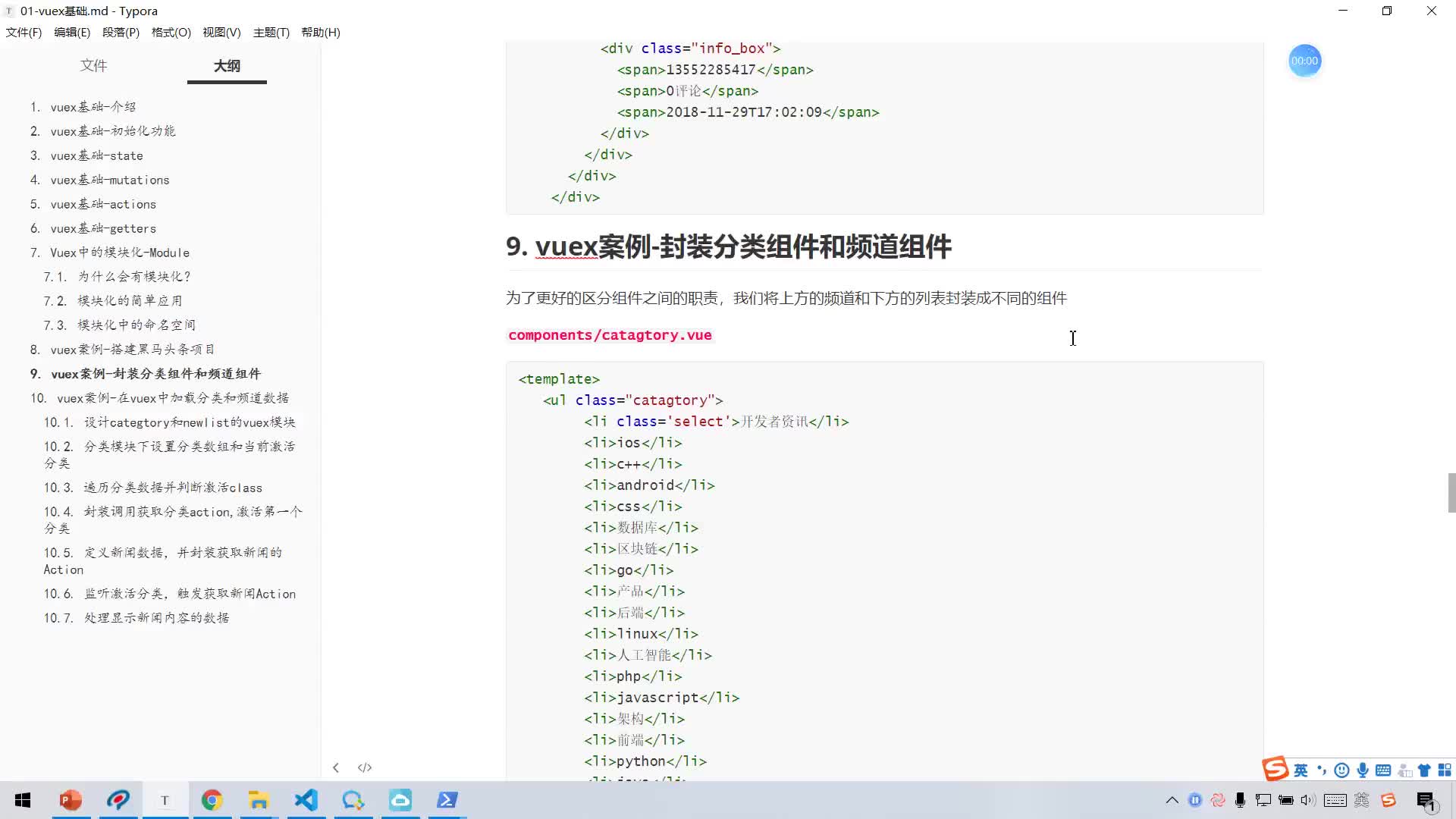Open the Sogou account user icon
The height and width of the screenshot is (819, 1456).
point(1404,770)
